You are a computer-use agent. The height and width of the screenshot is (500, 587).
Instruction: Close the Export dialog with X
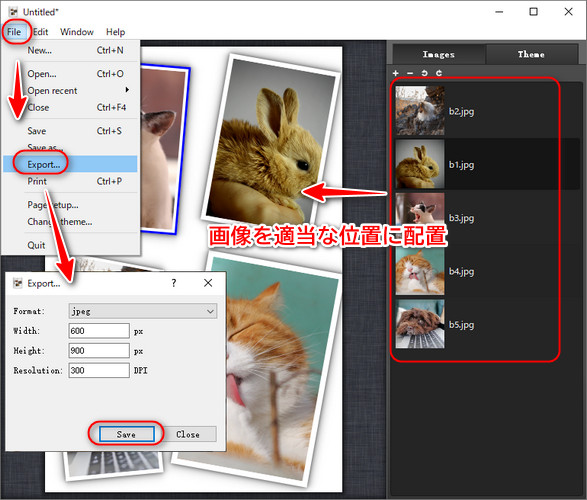coord(208,283)
